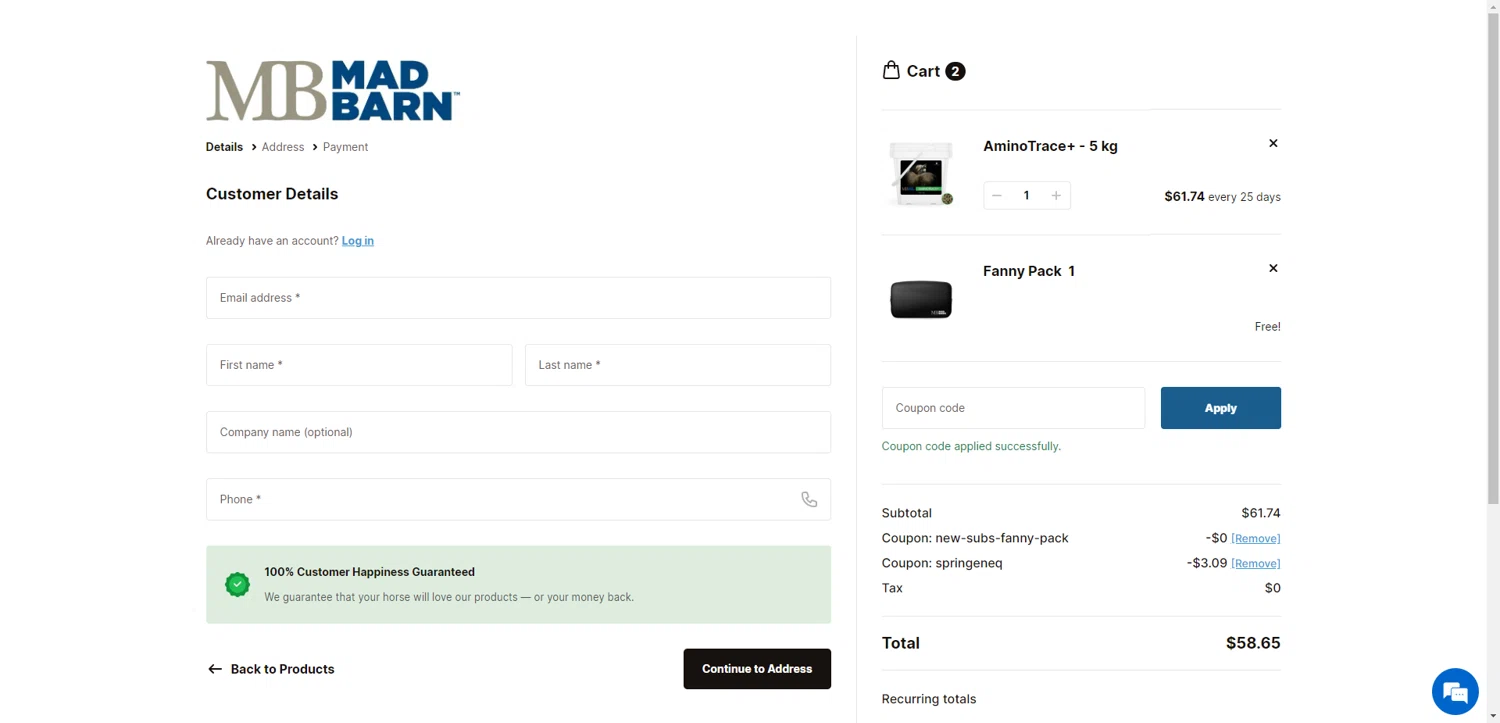
Task: Click the Subtotal '$61.74' value
Action: [1261, 513]
